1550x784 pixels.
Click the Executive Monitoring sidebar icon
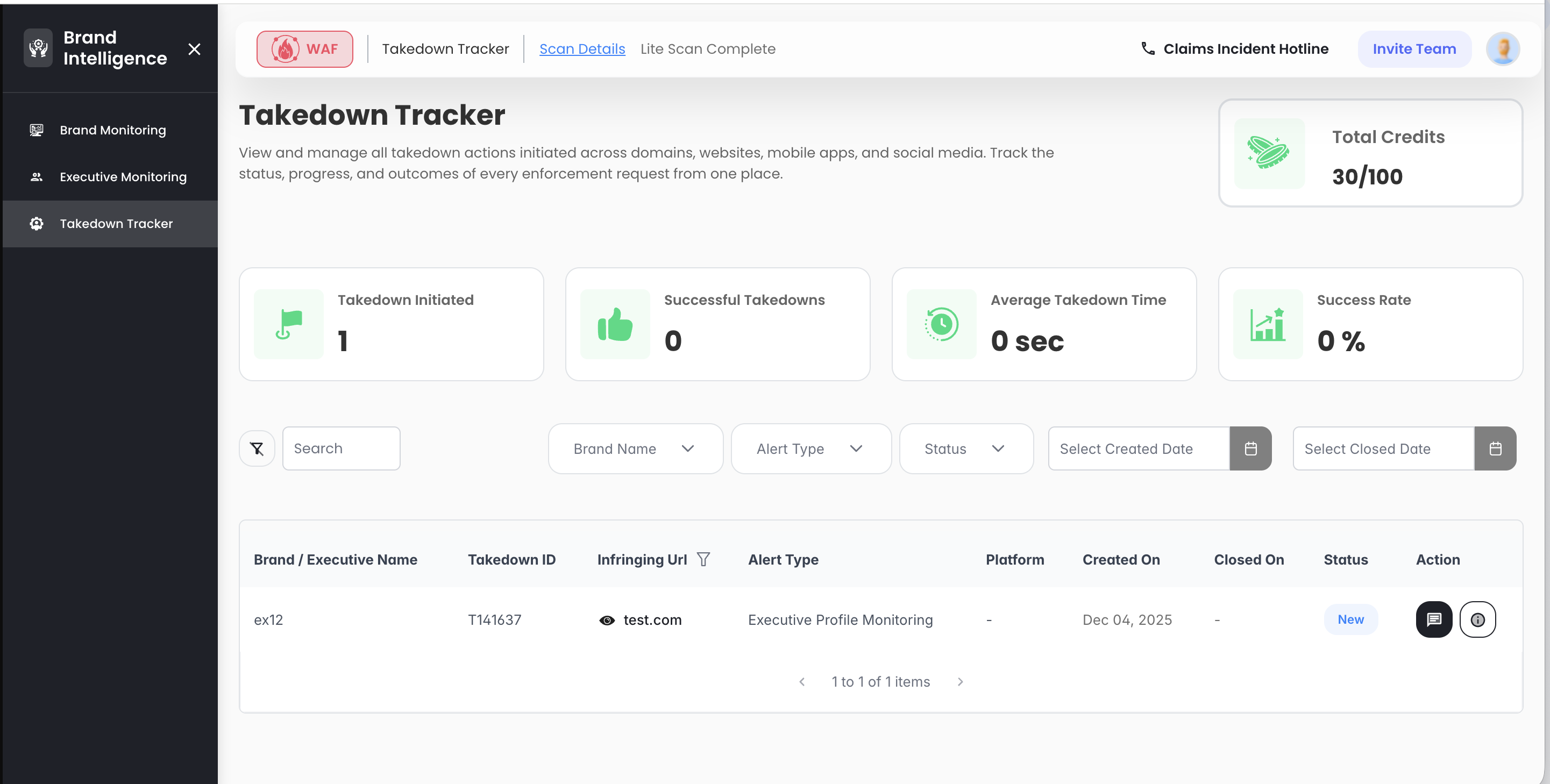[36, 176]
